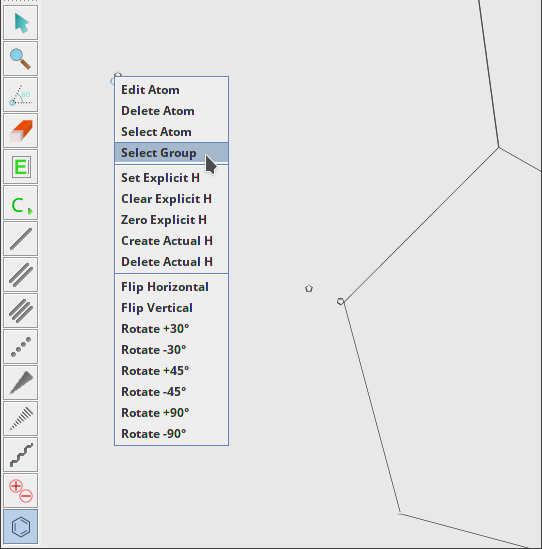Select the benzene ring template tool

coord(21,527)
